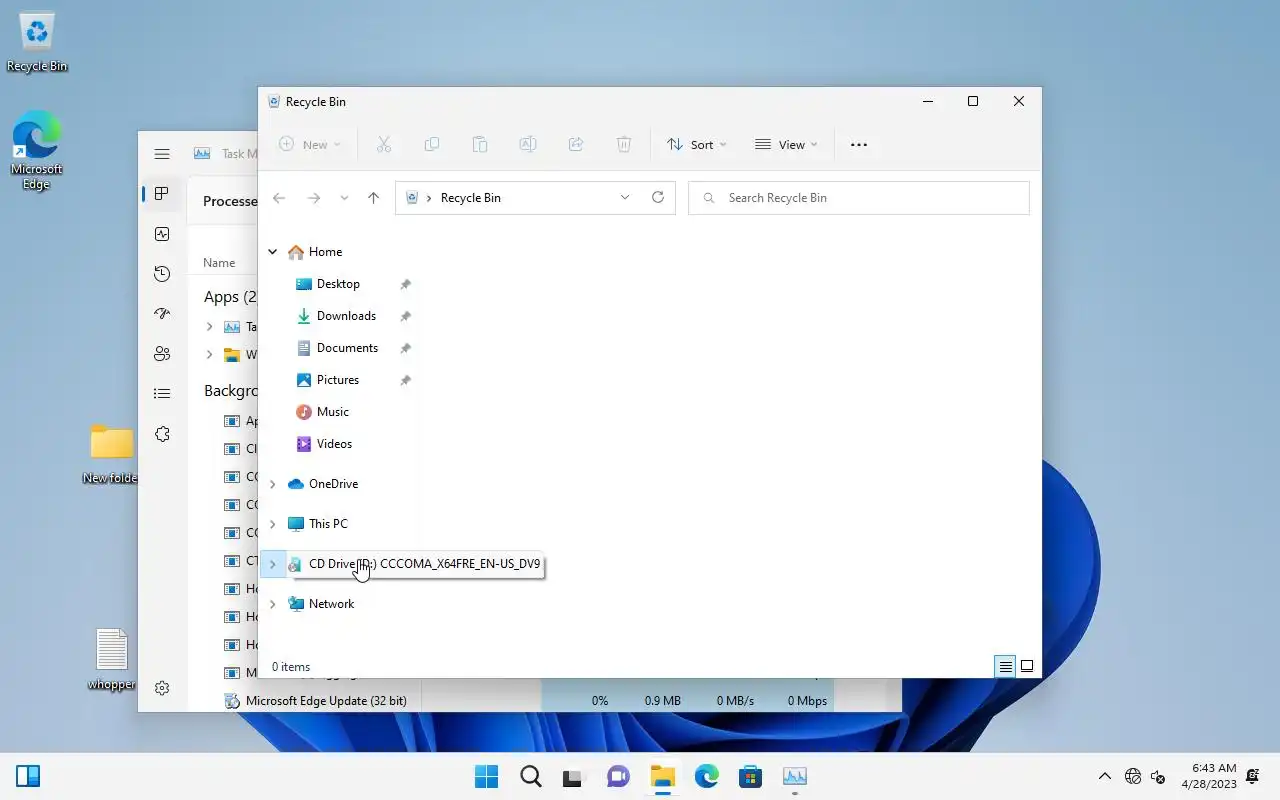Open Chat app from taskbar
The width and height of the screenshot is (1280, 800).
click(x=619, y=776)
